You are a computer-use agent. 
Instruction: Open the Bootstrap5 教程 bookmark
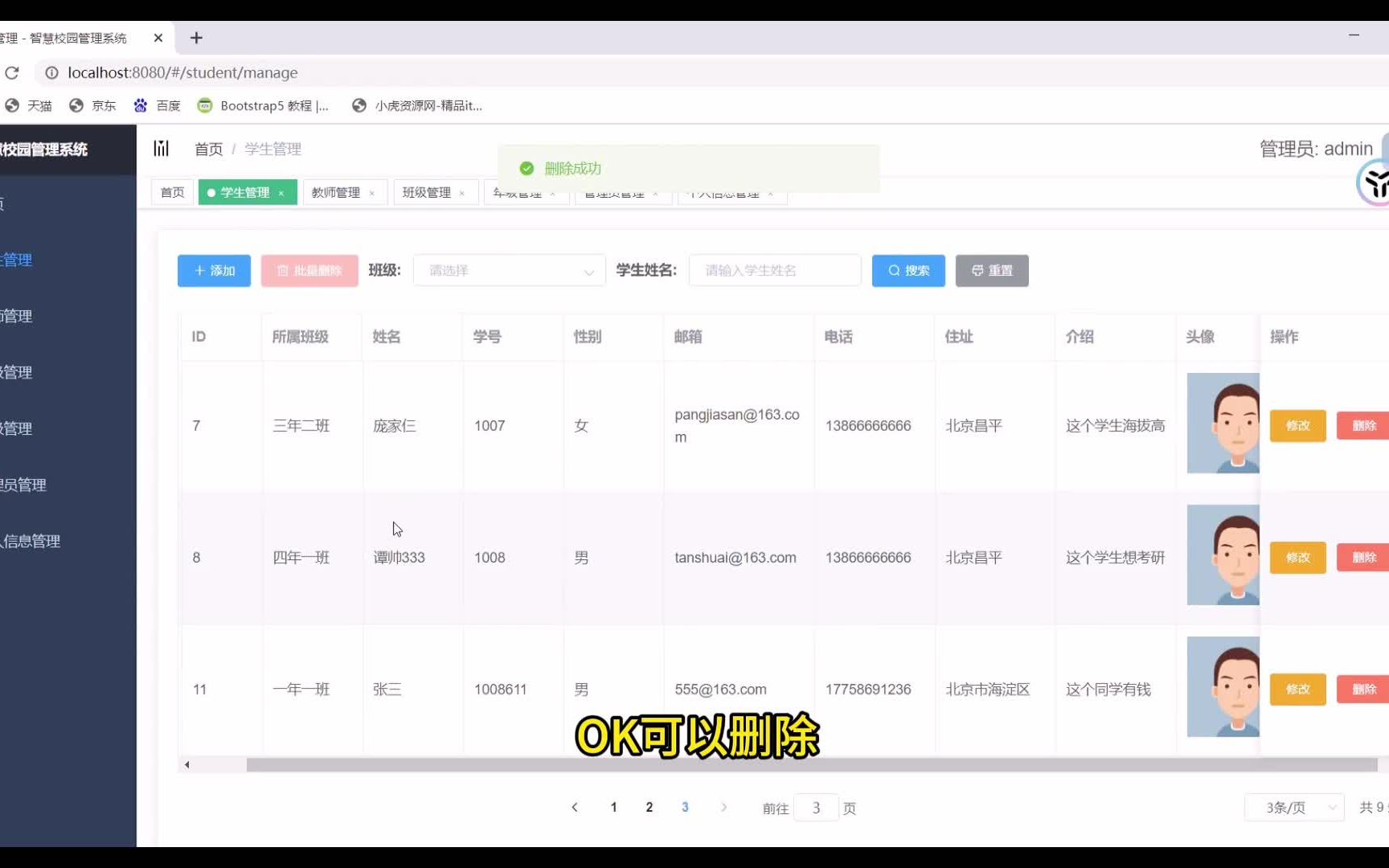[x=264, y=105]
